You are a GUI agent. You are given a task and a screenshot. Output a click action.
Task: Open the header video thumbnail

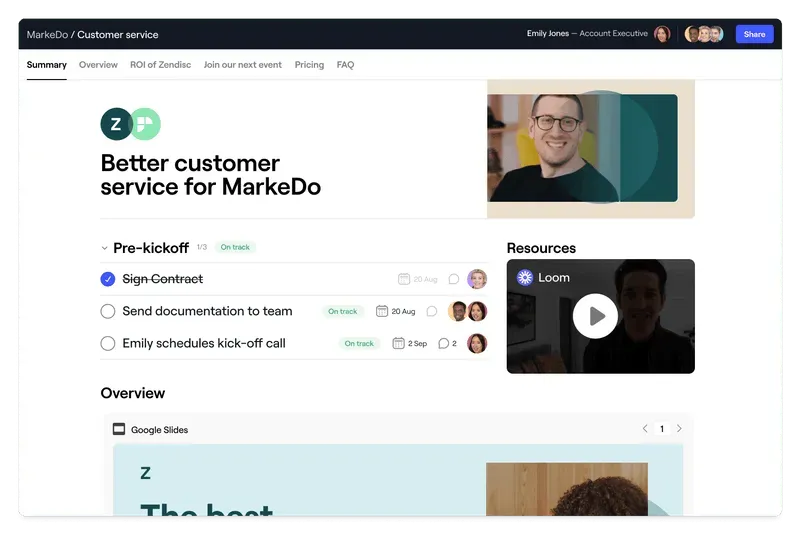(x=583, y=148)
